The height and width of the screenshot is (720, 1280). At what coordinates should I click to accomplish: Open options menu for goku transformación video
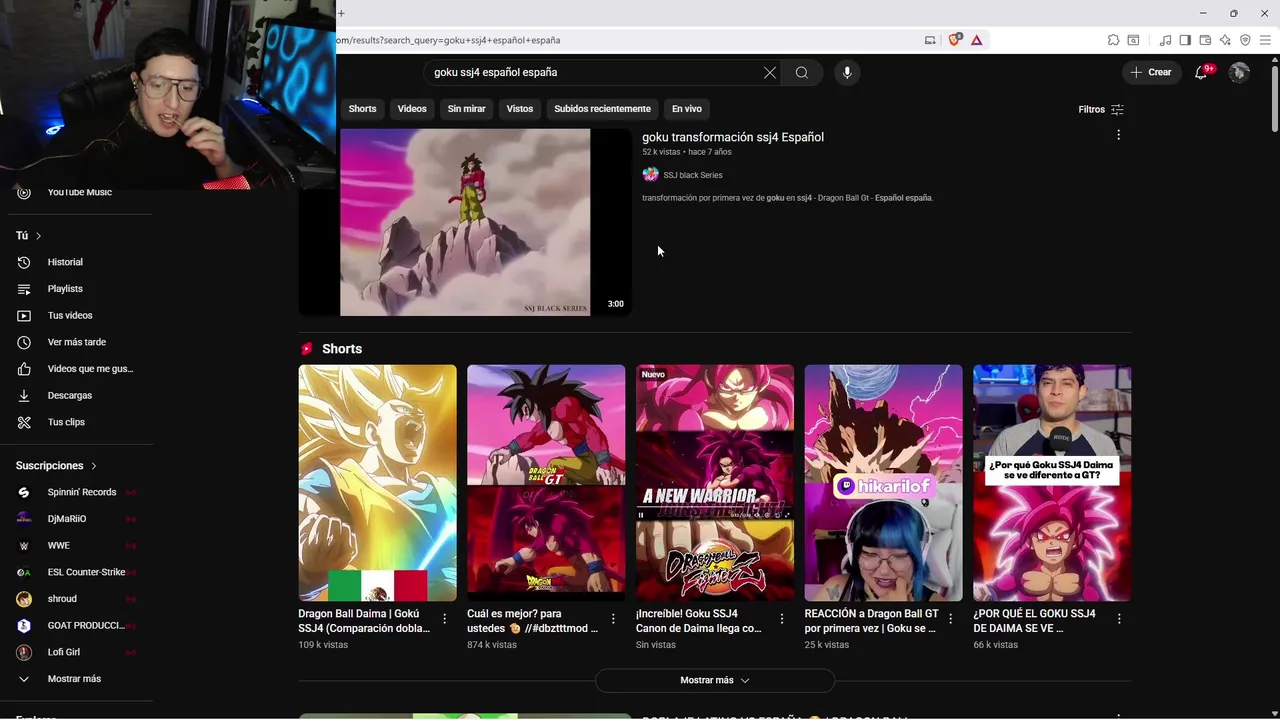[1118, 135]
